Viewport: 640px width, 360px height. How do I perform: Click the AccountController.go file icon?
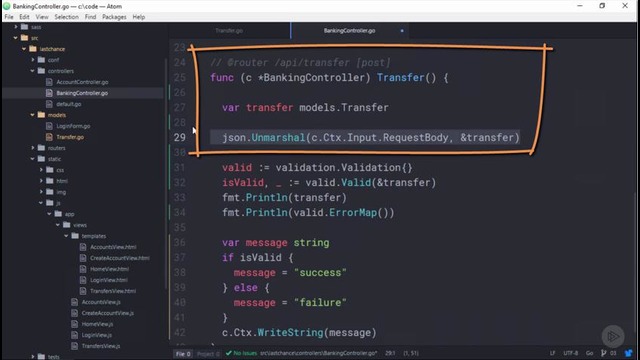coord(49,82)
